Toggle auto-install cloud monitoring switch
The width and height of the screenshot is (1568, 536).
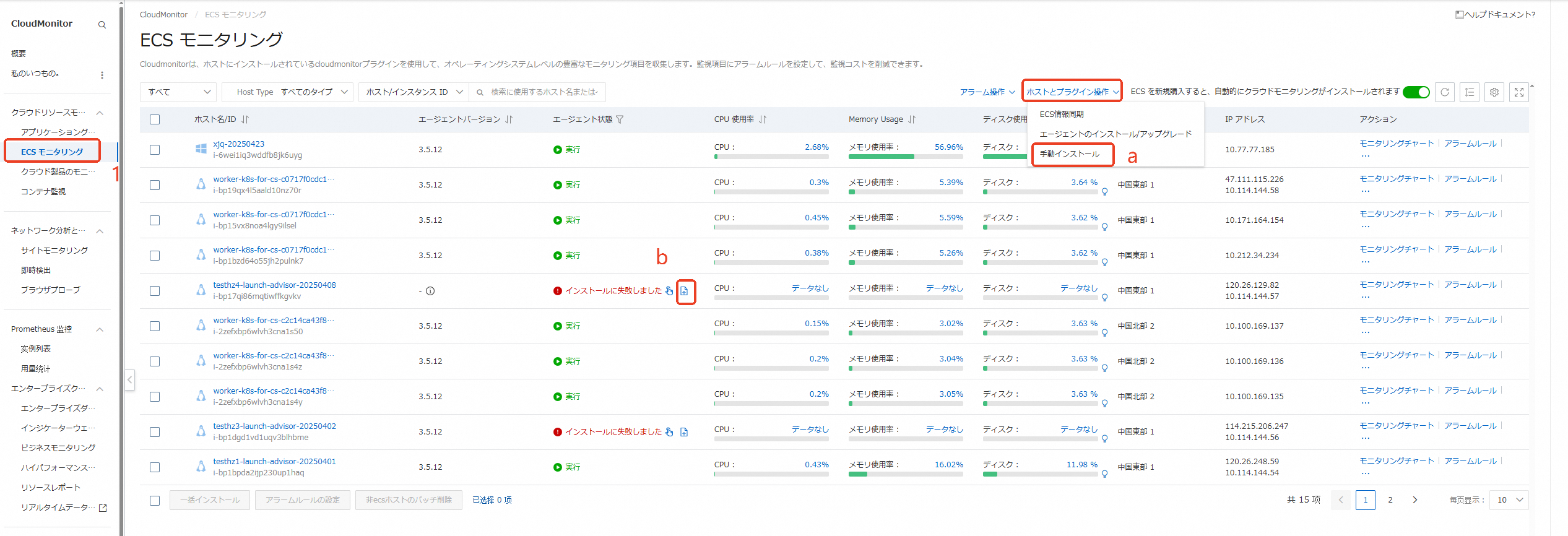pos(1416,92)
